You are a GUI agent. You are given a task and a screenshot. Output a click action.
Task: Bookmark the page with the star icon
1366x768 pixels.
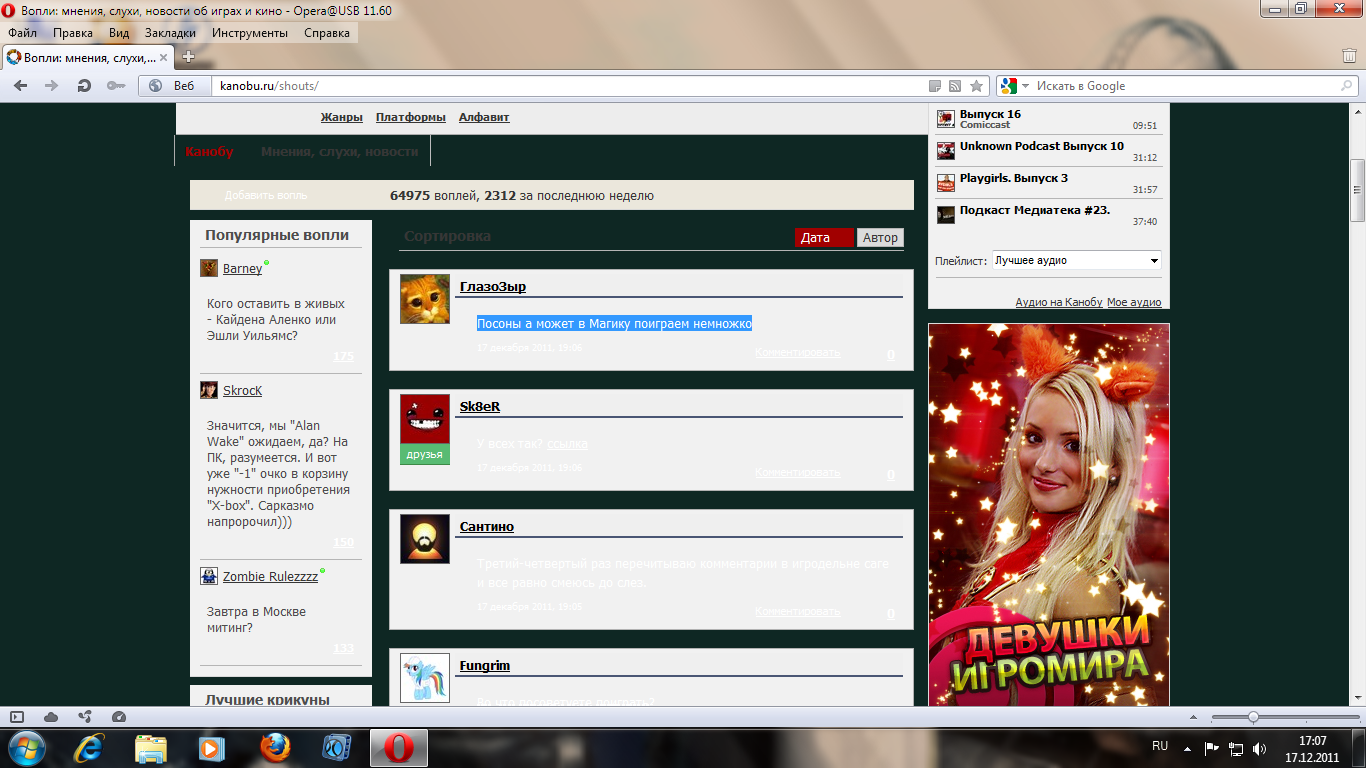coord(977,86)
